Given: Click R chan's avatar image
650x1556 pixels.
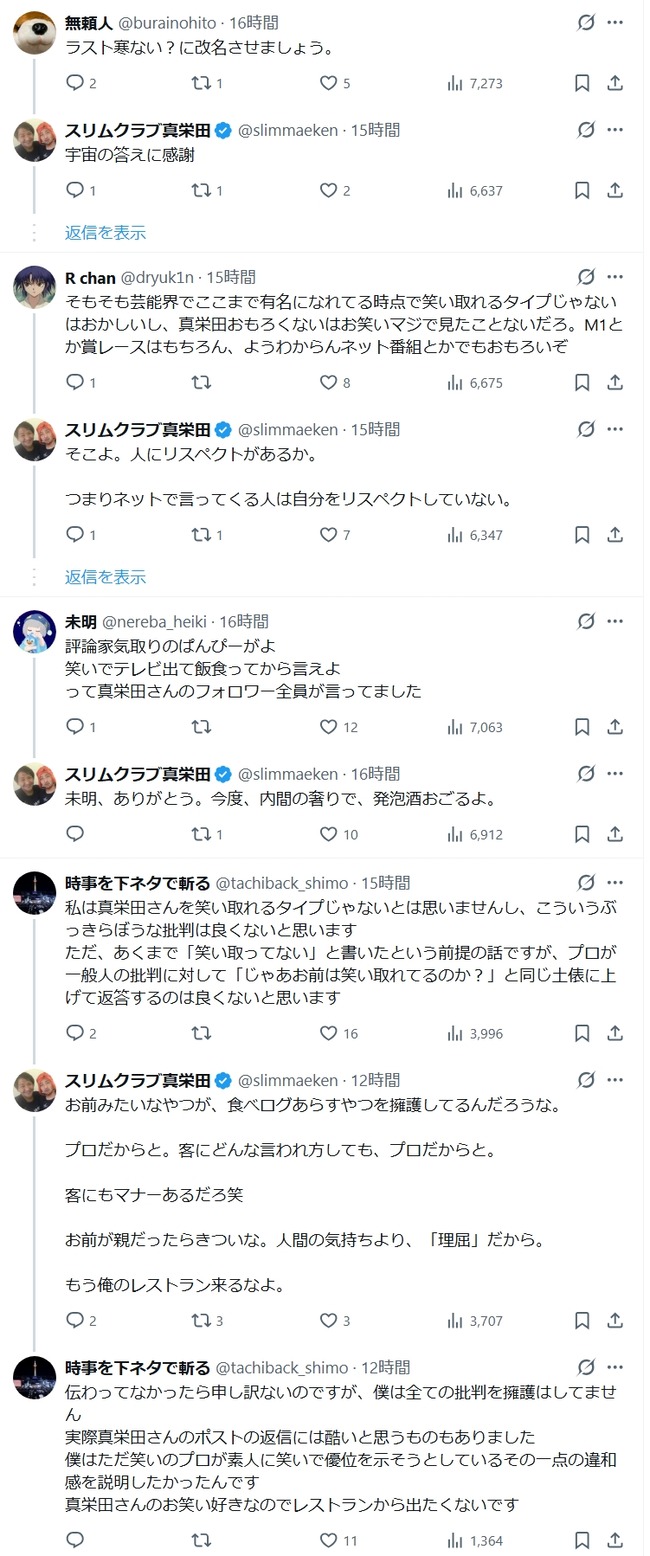Looking at the screenshot, I should coord(34,286).
